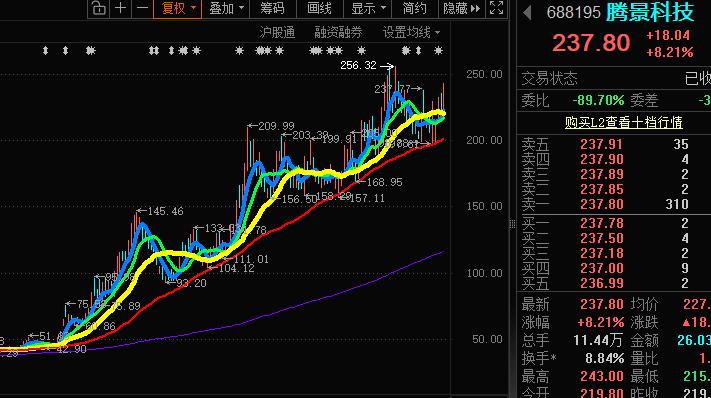
Task: Go to previous stock with left arrow
Action: [x=527, y=12]
